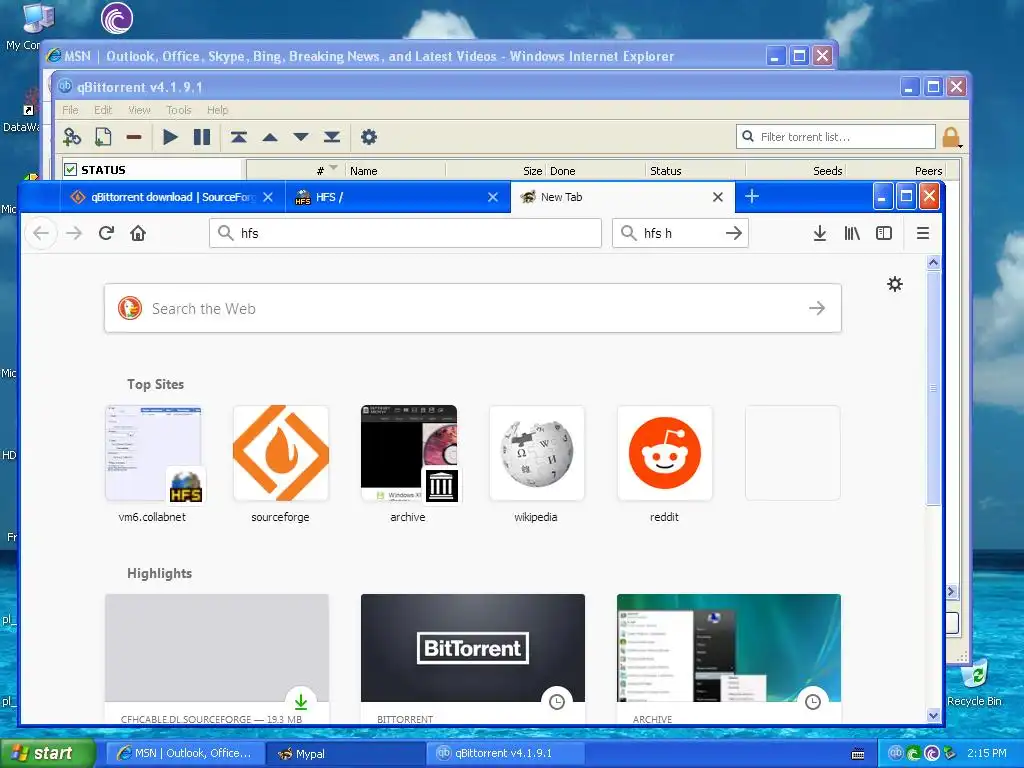Open the hamburger menu in Mypal
The image size is (1024, 768).
(923, 233)
